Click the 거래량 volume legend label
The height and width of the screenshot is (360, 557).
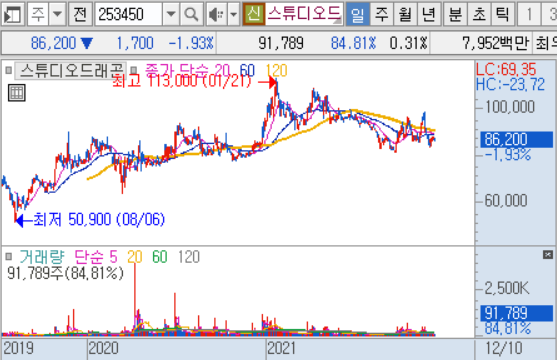(42, 257)
